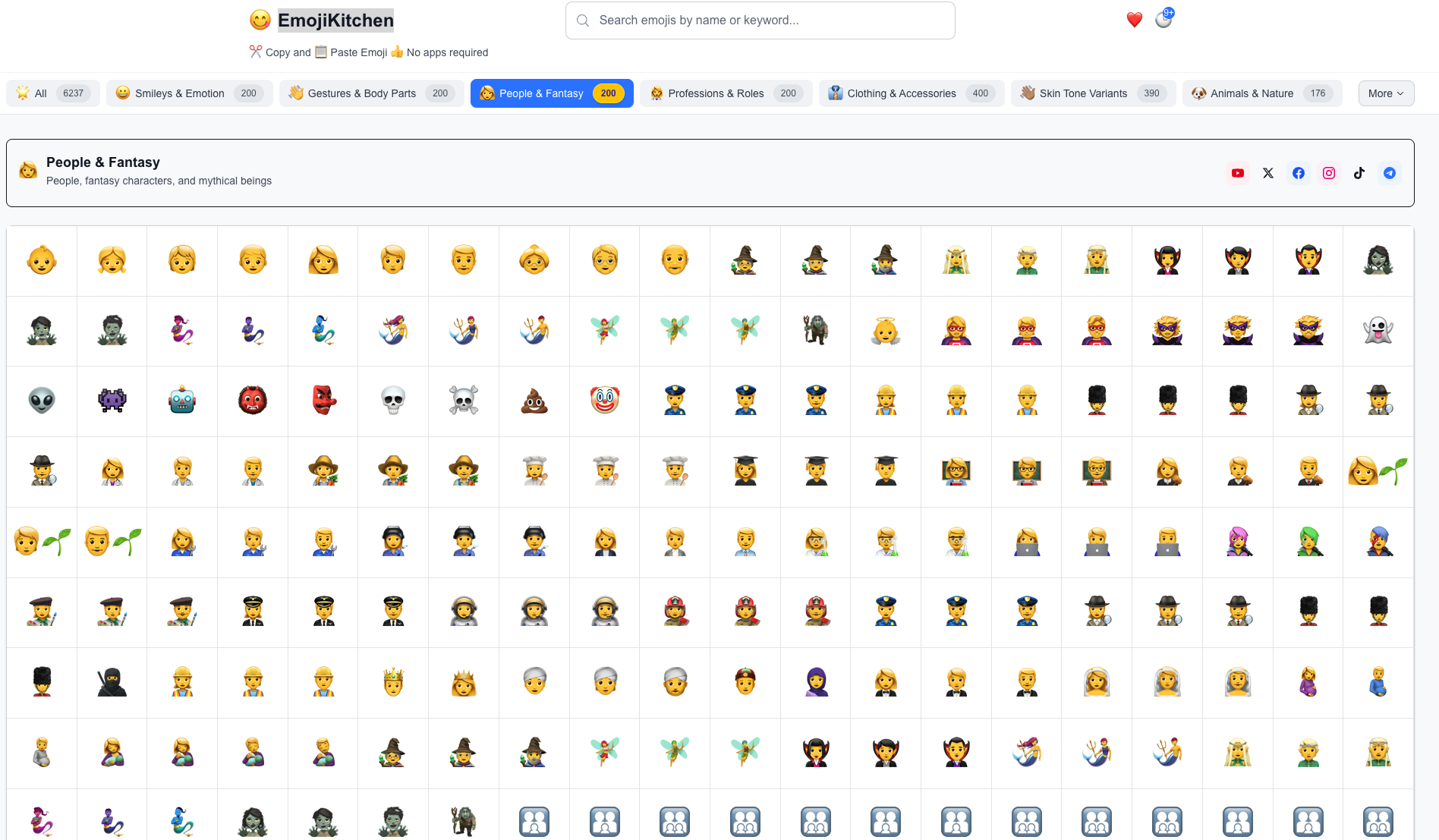The image size is (1439, 840).
Task: Switch to Professions & Roles tab
Action: [726, 93]
